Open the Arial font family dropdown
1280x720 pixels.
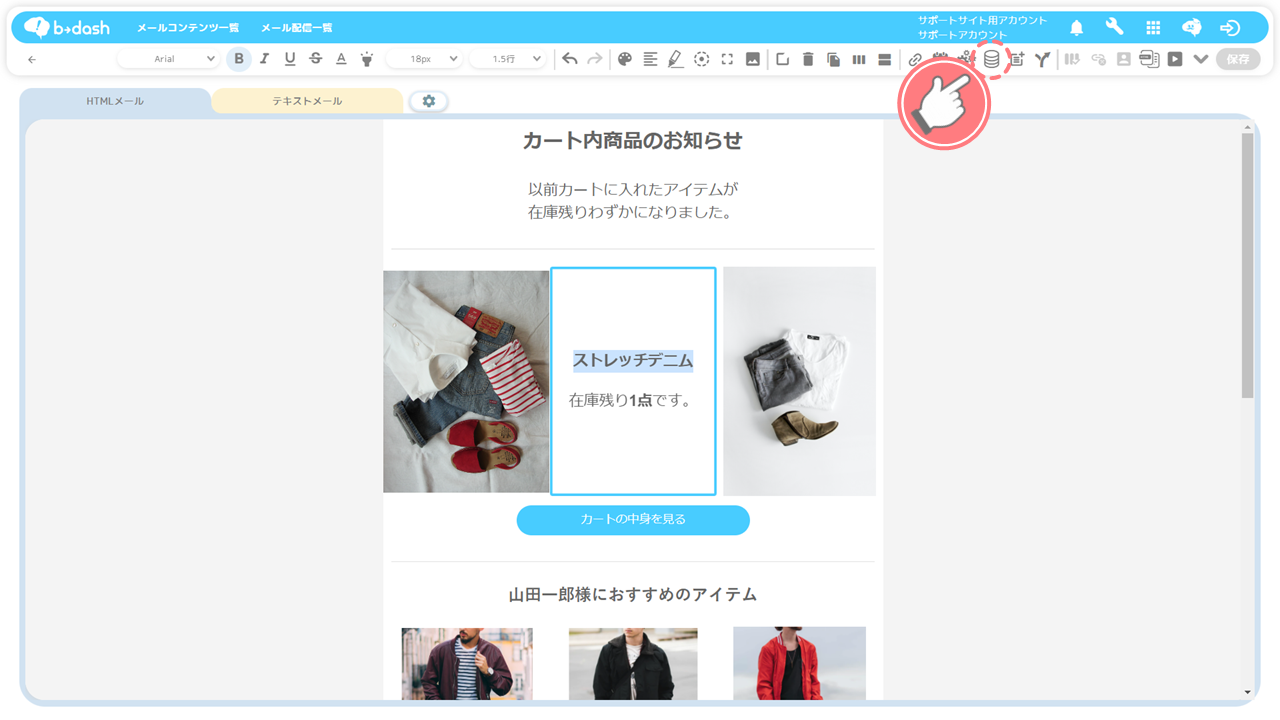tap(169, 59)
